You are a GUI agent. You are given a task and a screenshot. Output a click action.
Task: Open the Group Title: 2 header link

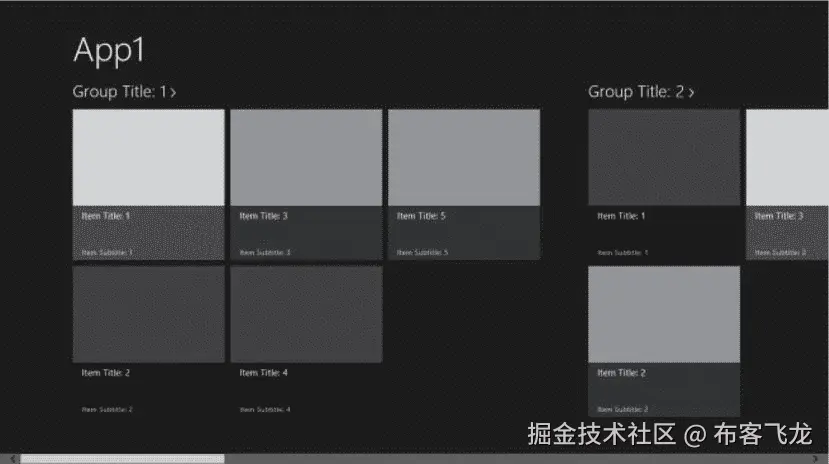pos(641,92)
